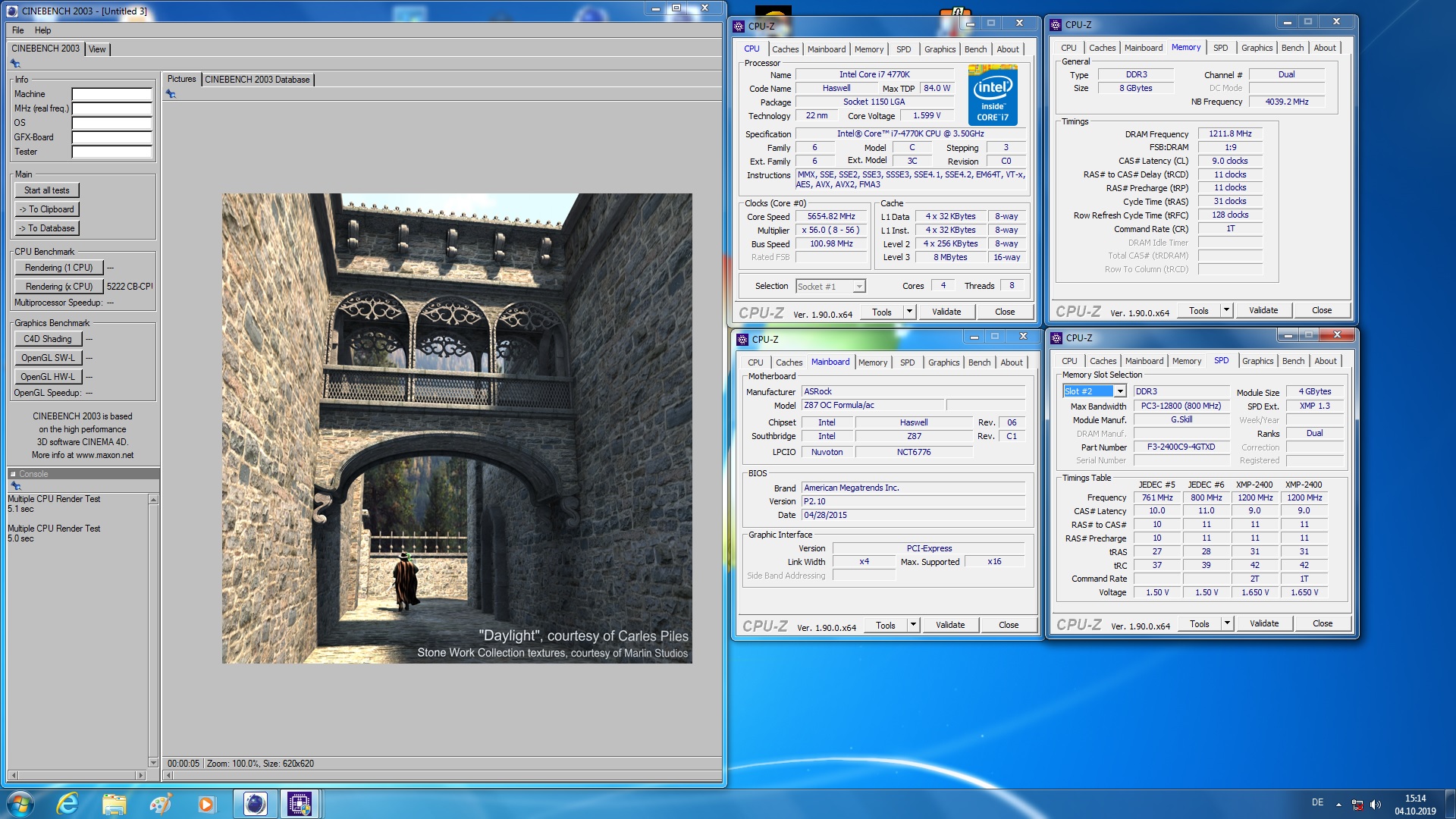
Task: Click console scrollbar down arrow
Action: click(153, 763)
